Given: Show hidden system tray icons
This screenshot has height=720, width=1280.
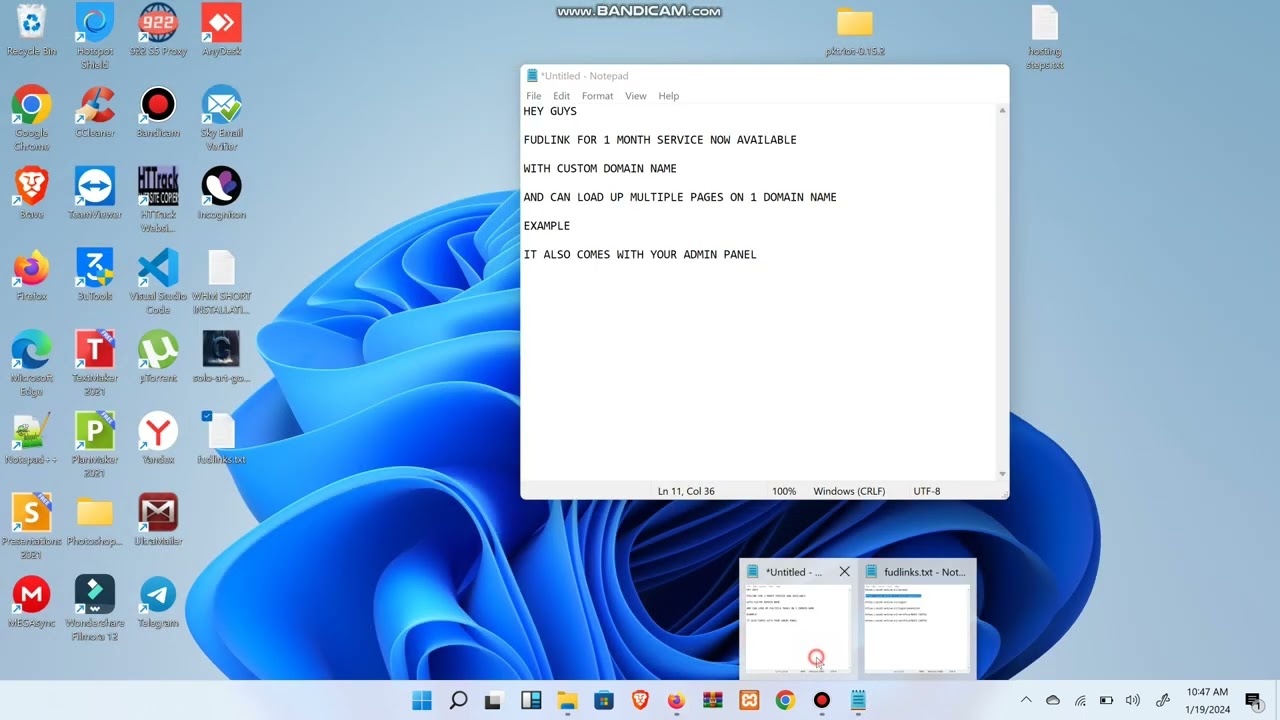Looking at the screenshot, I should click(1026, 700).
